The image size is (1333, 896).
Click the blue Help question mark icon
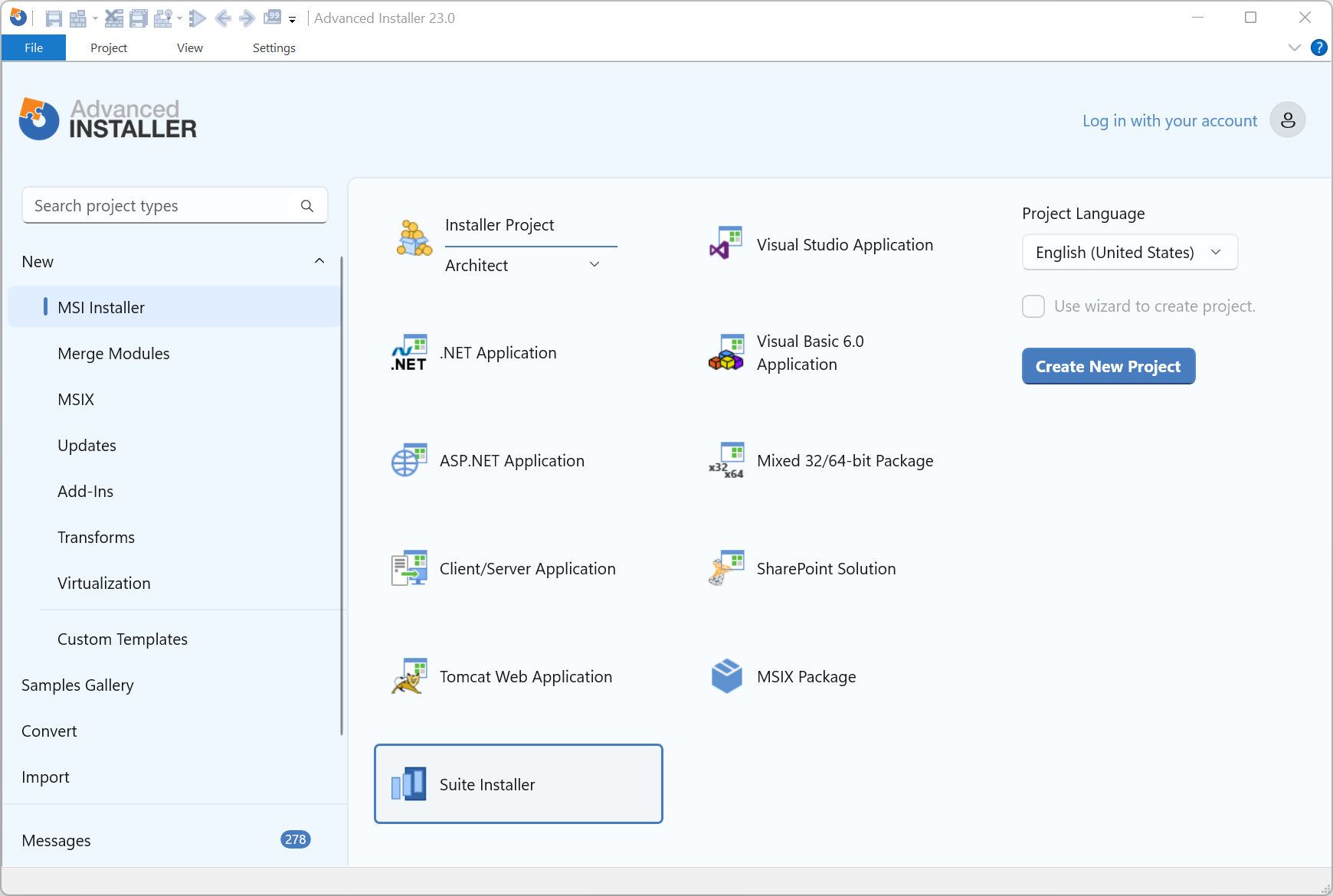(x=1319, y=47)
